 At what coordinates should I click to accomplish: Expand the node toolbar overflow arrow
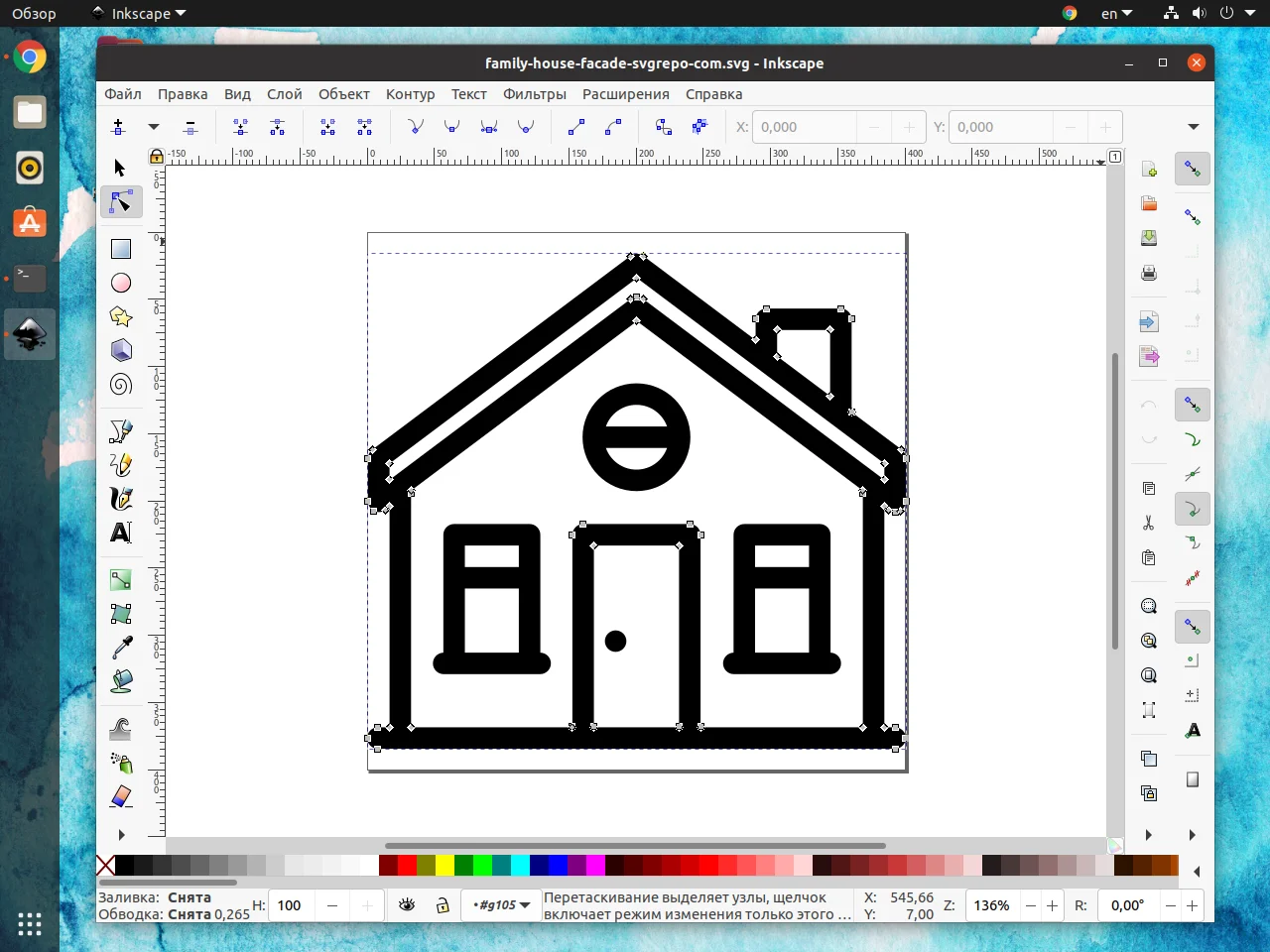(x=1194, y=127)
